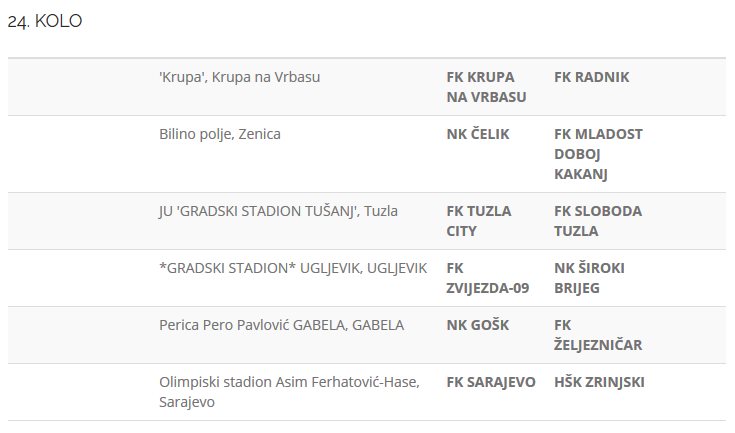Click the FK Tuzla City team name
The height and width of the screenshot is (433, 735).
[x=478, y=221]
